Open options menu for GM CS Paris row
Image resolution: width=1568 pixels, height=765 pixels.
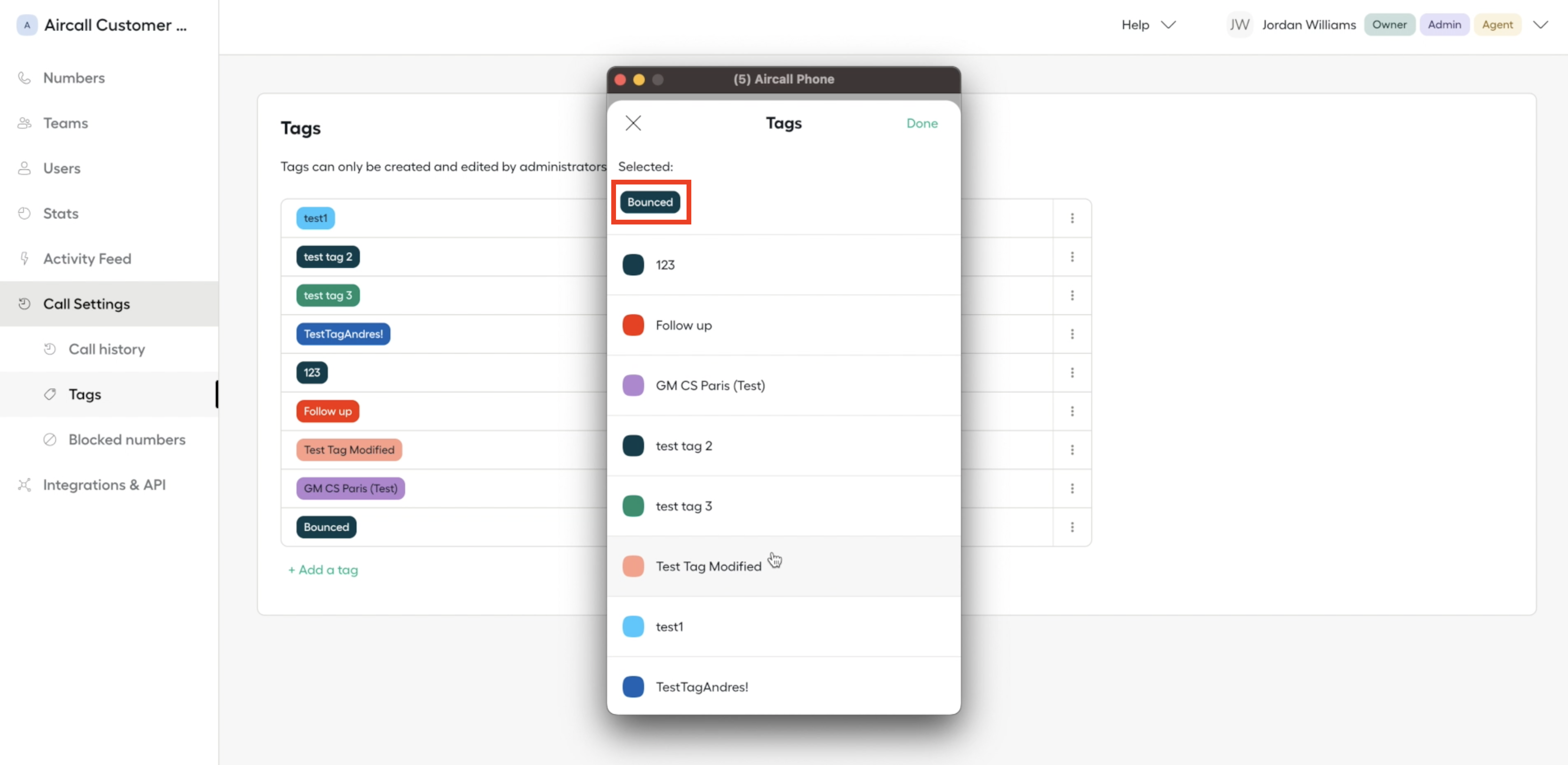[x=1072, y=489]
